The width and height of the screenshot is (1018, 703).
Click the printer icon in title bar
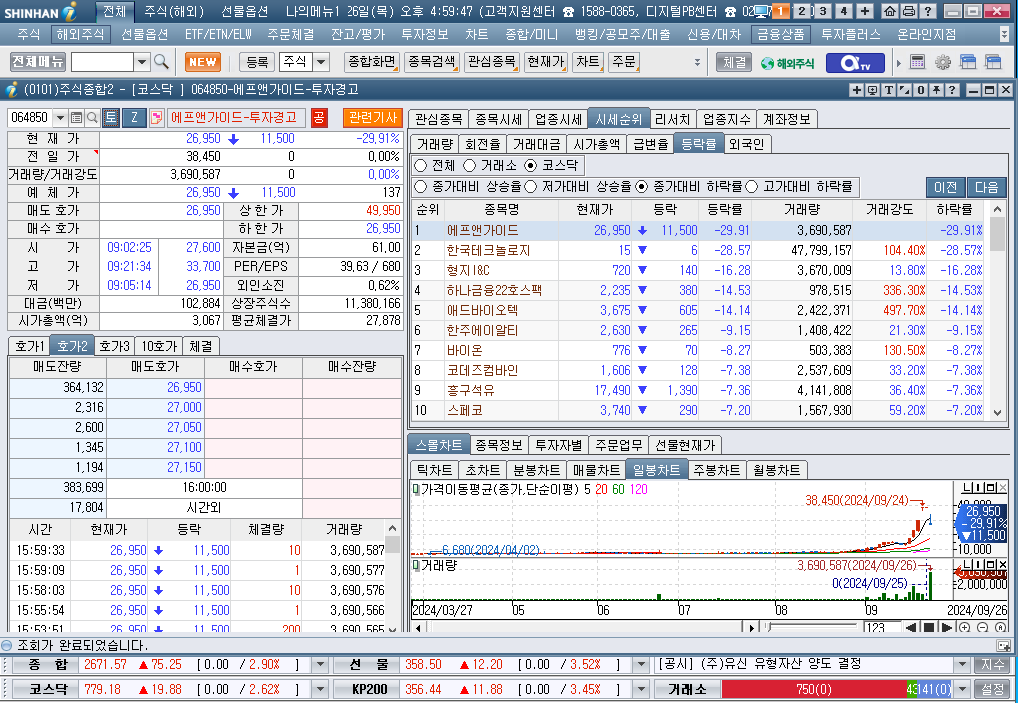coord(909,11)
